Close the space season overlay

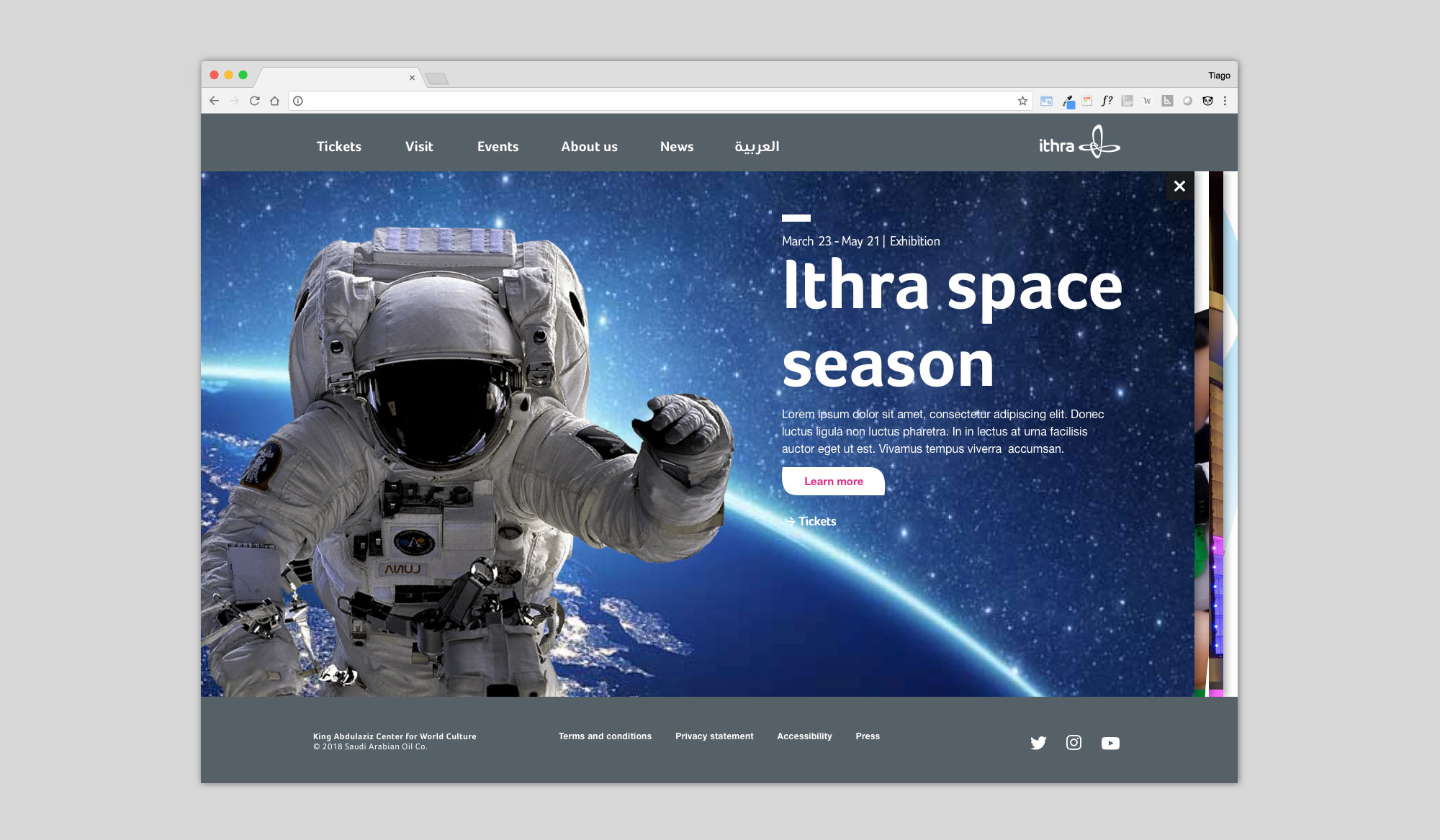click(1179, 186)
